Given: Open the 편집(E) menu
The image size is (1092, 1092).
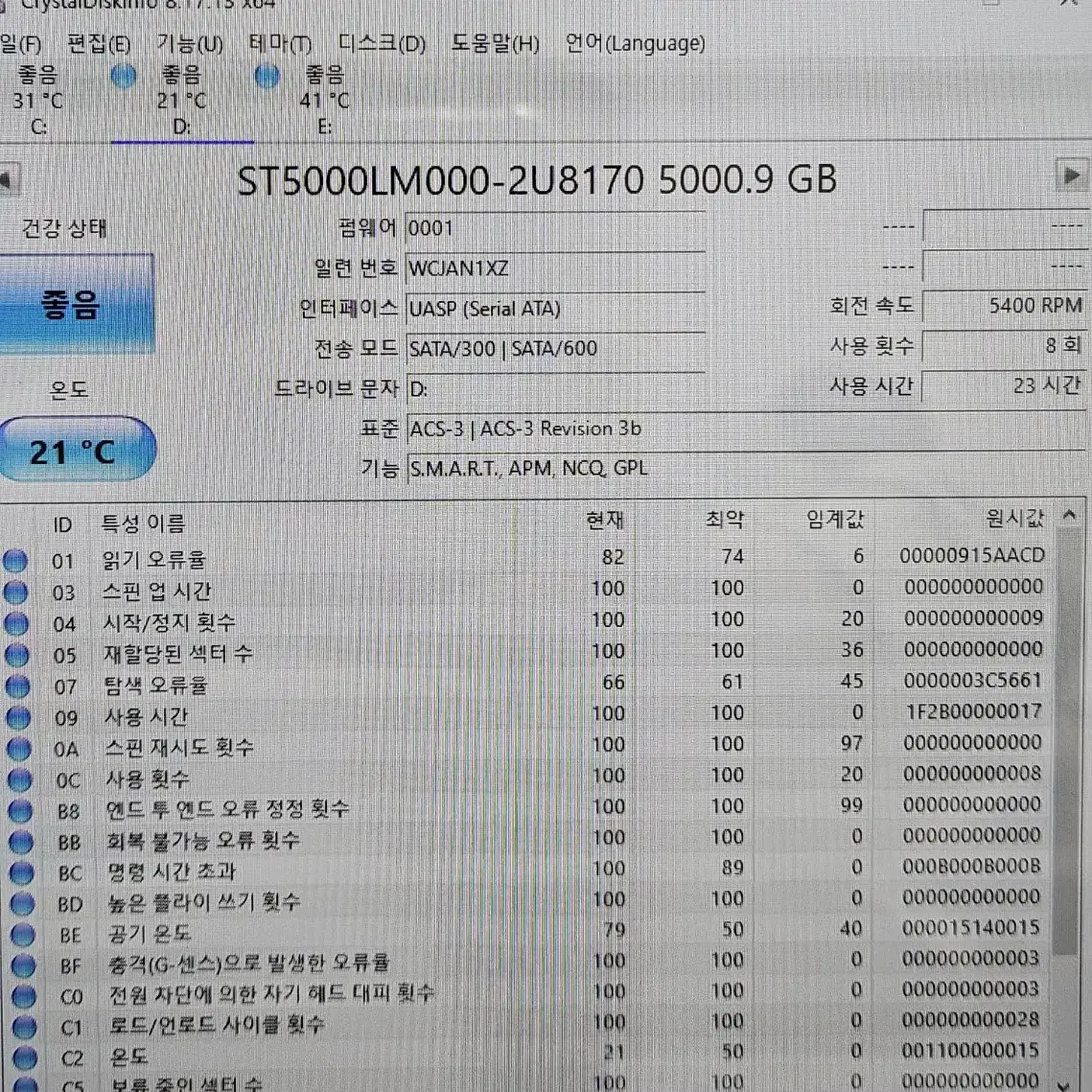Looking at the screenshot, I should (x=99, y=44).
